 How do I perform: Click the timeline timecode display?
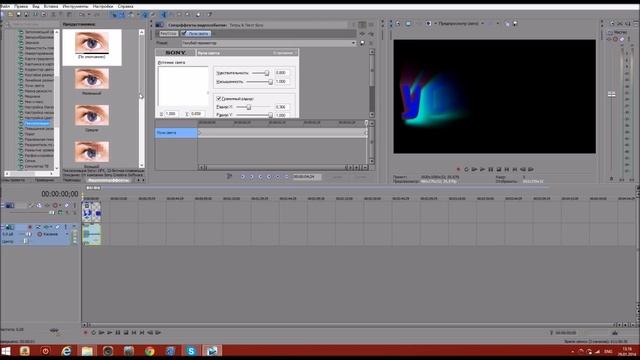tap(60, 194)
